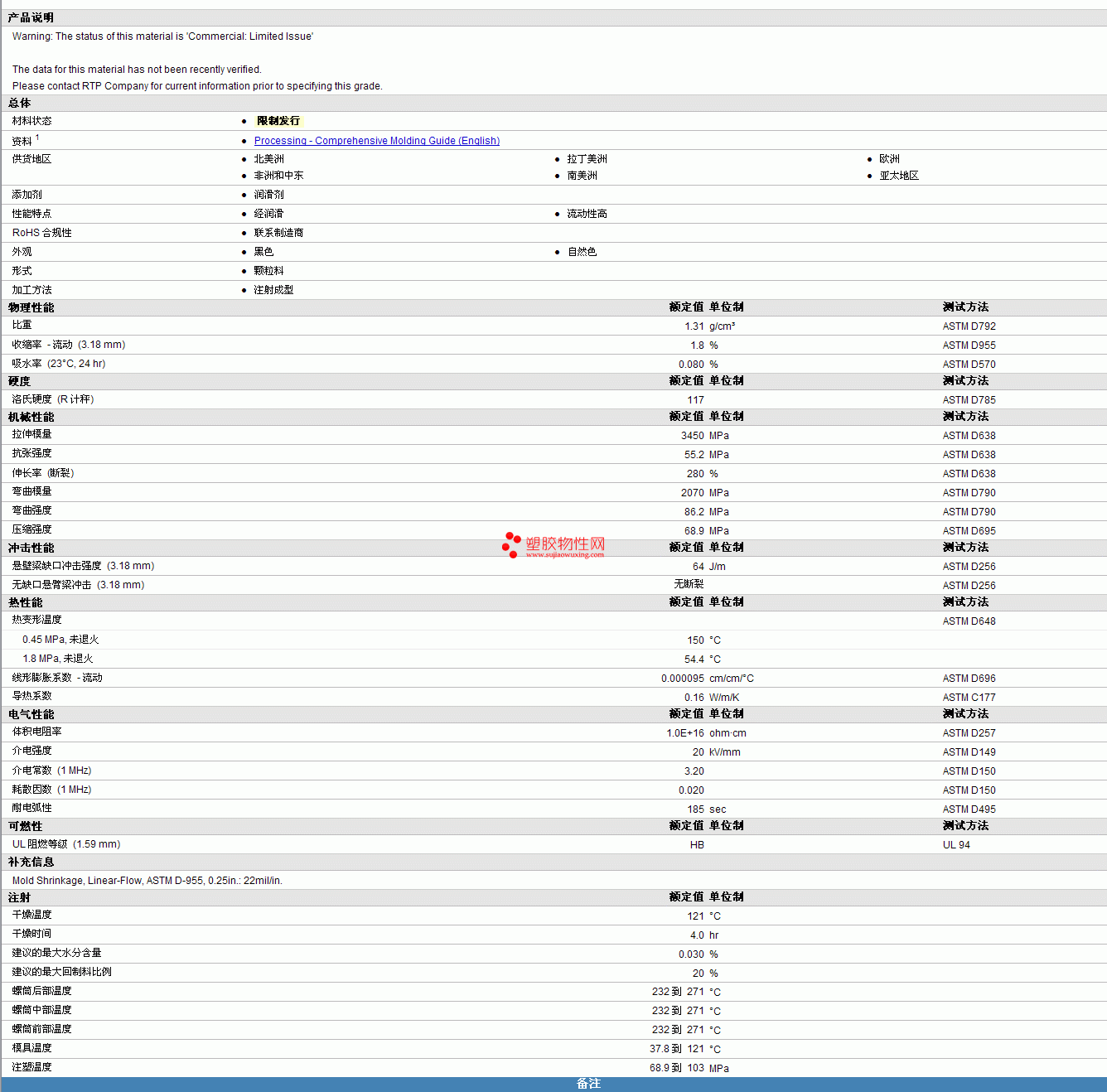Click the 备注 blue footer bar
The height and width of the screenshot is (1092, 1107).
click(x=588, y=1084)
